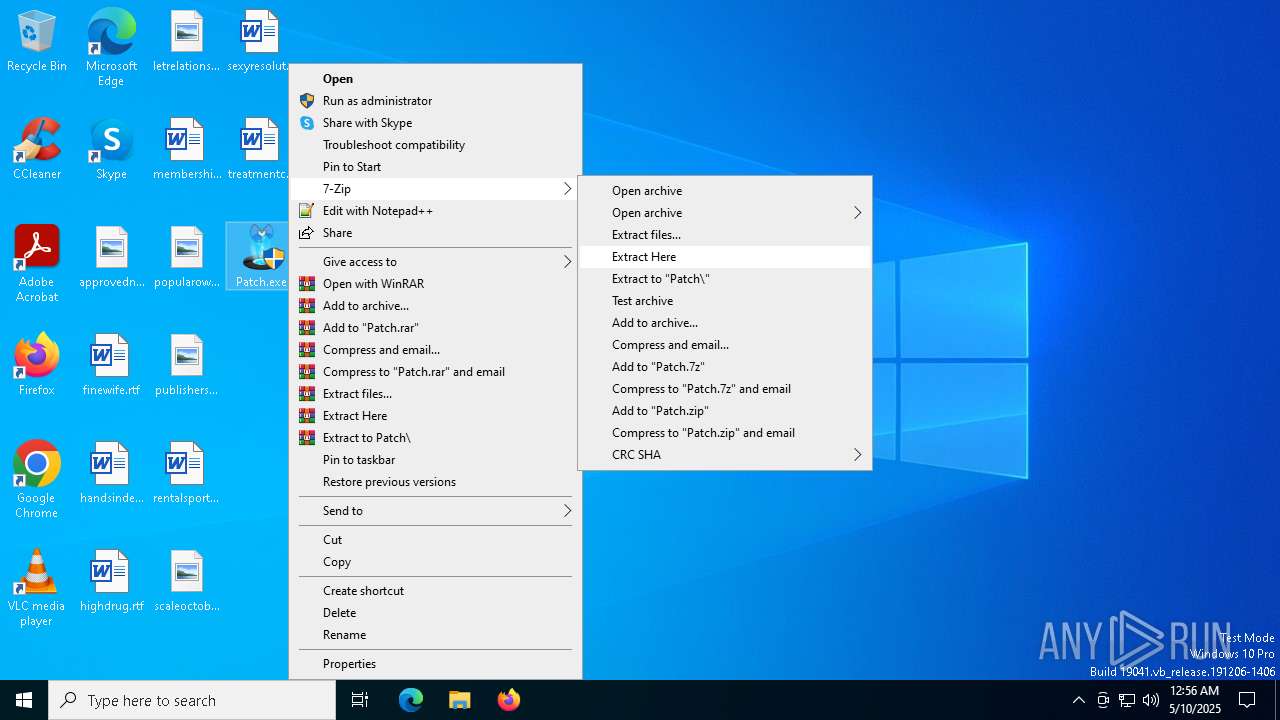The image size is (1280, 720).
Task: Open the Recycle Bin desktop icon
Action: (x=37, y=41)
